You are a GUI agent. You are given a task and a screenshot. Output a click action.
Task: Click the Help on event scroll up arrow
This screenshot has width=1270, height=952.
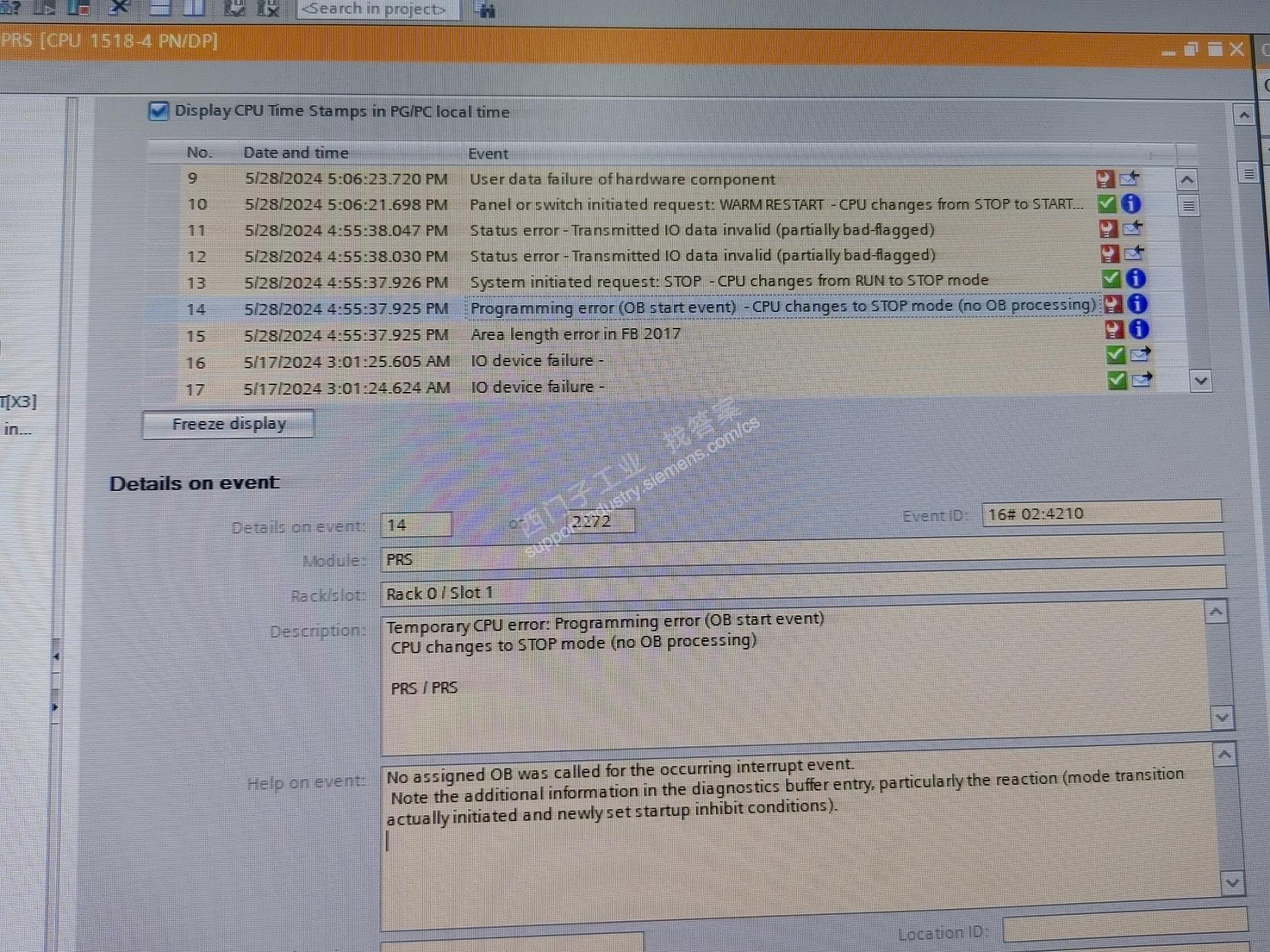click(x=1225, y=755)
